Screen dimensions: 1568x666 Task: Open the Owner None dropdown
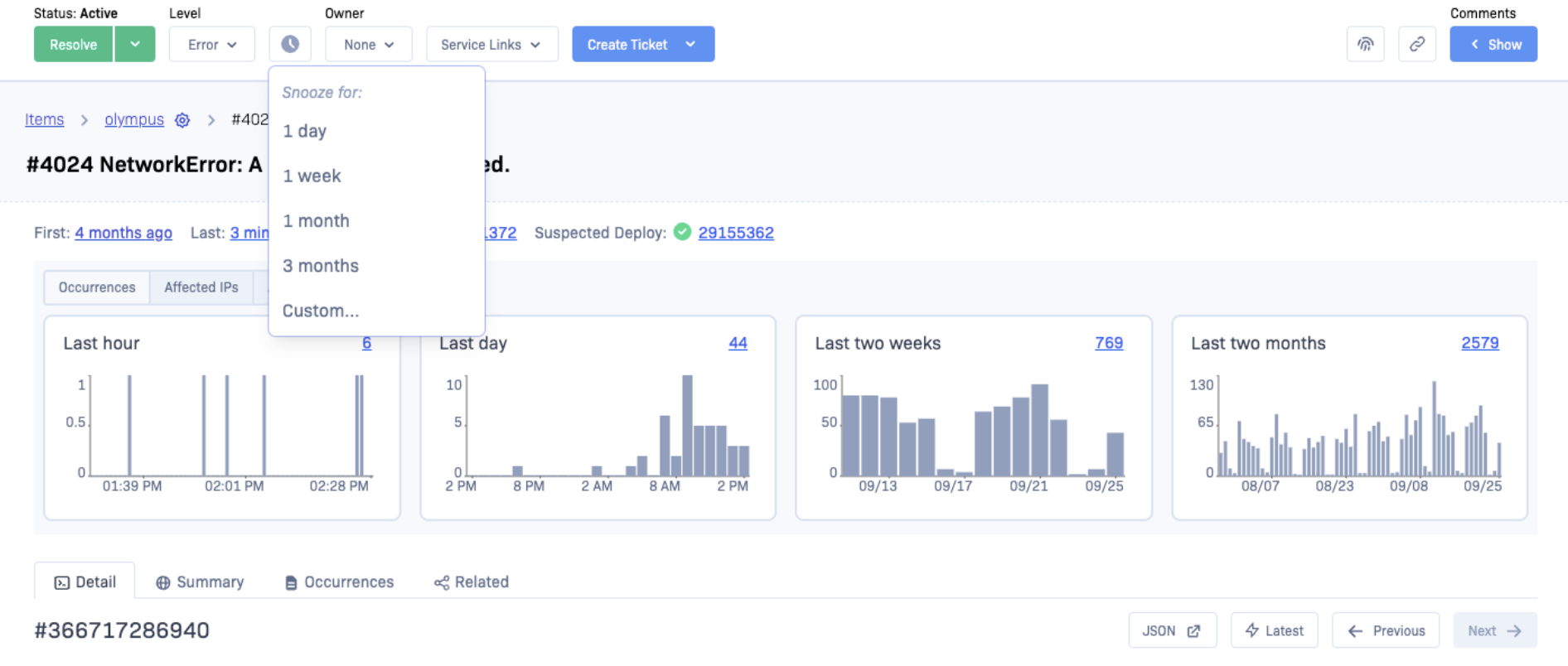(x=368, y=45)
